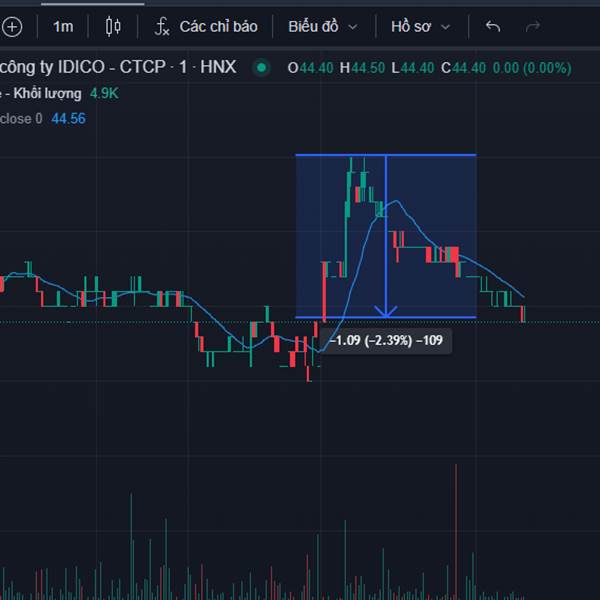The height and width of the screenshot is (600, 600).
Task: Click the change value 0.00 (0.00%)
Action: point(532,68)
